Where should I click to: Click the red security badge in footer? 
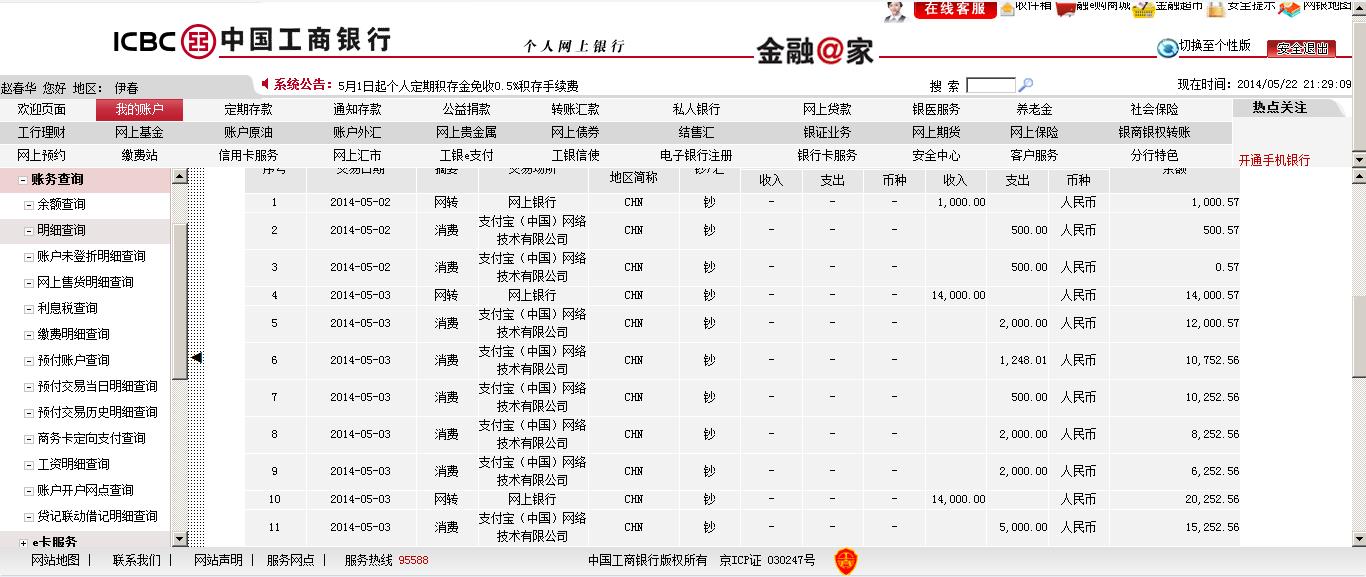846,561
